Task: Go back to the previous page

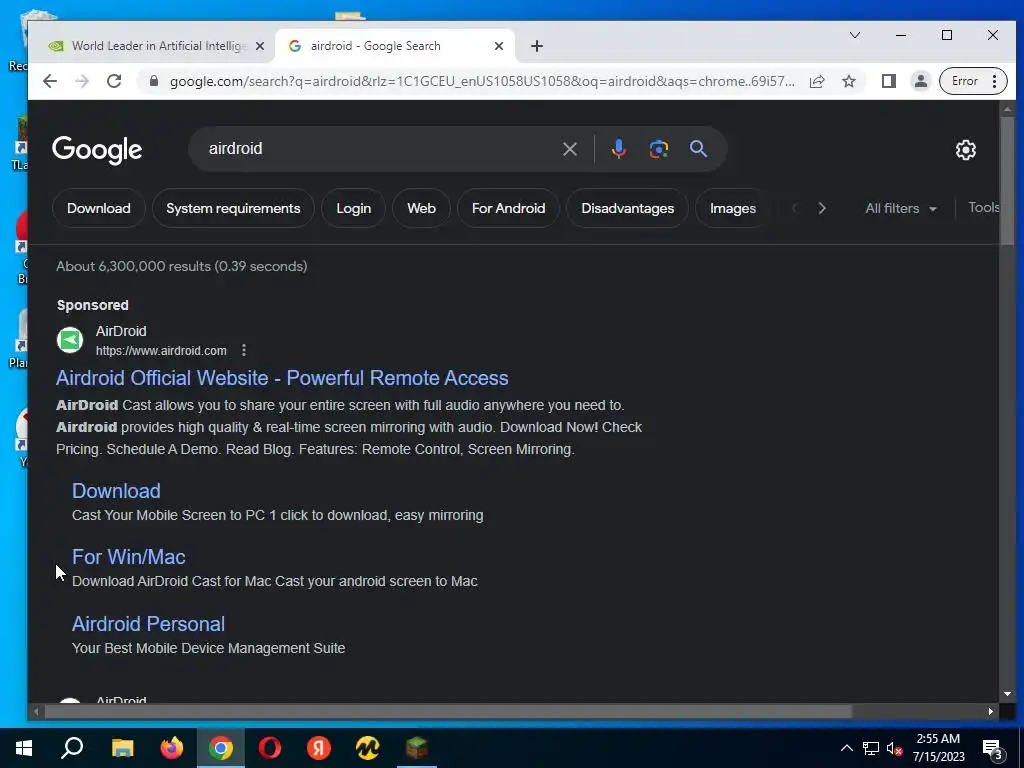Action: [50, 81]
